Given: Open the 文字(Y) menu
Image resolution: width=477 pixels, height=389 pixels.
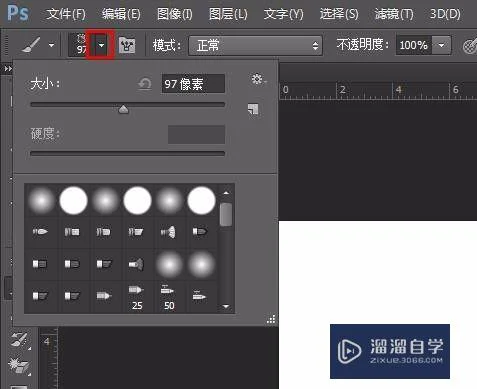Looking at the screenshot, I should (283, 14).
